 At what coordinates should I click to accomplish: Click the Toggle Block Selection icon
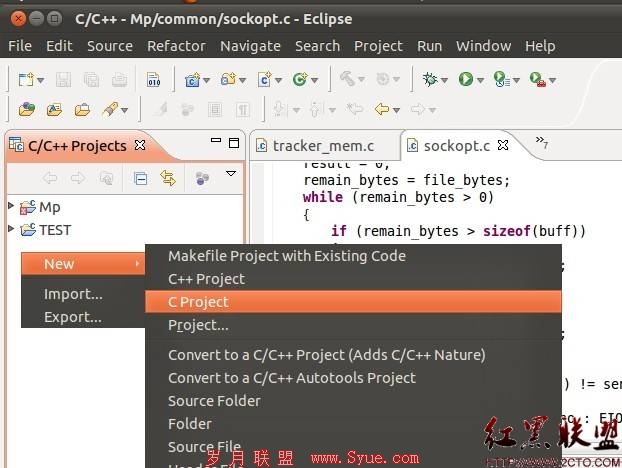(215, 109)
